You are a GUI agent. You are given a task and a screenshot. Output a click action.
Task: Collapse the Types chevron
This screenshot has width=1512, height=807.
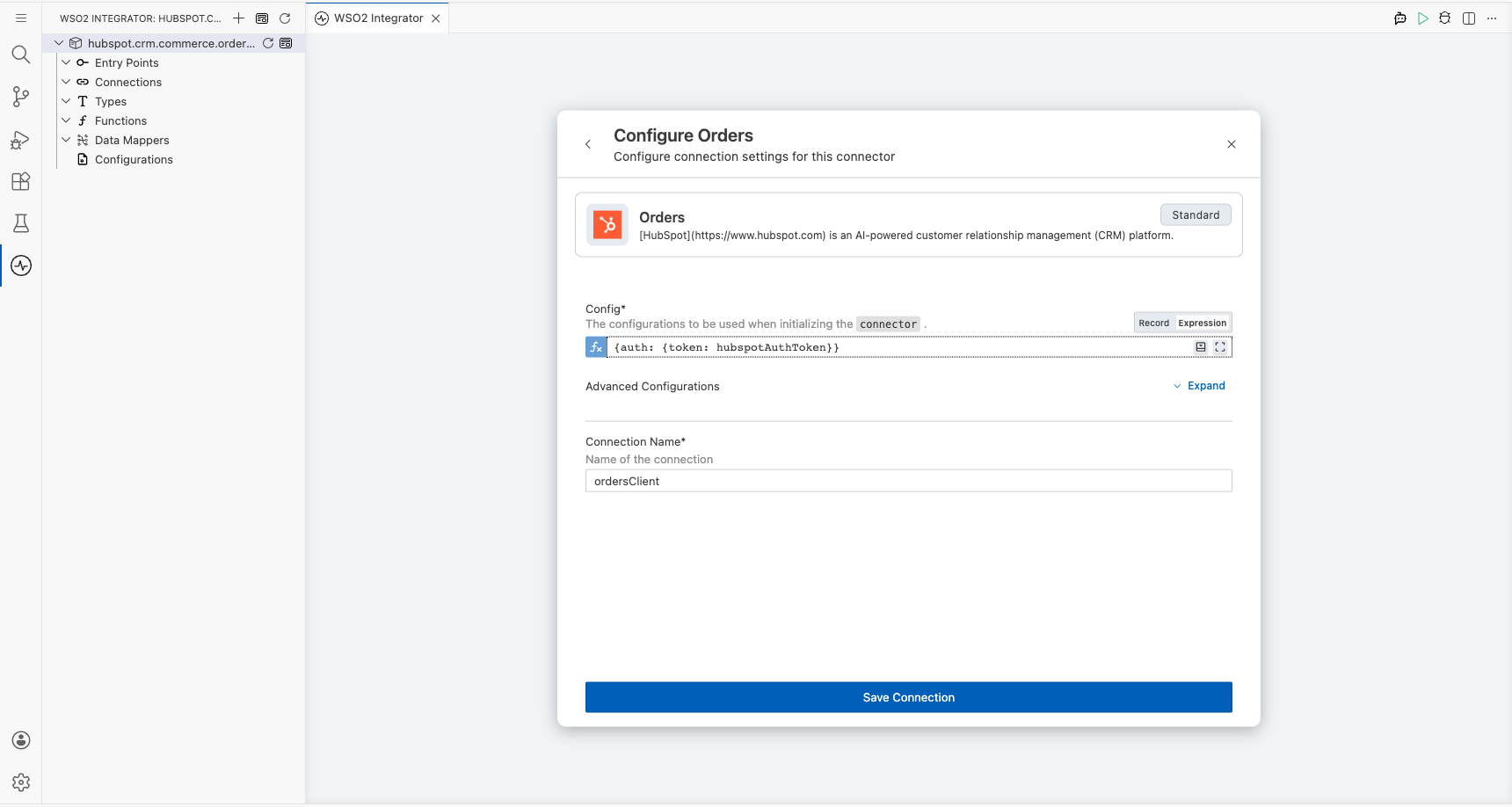click(66, 101)
